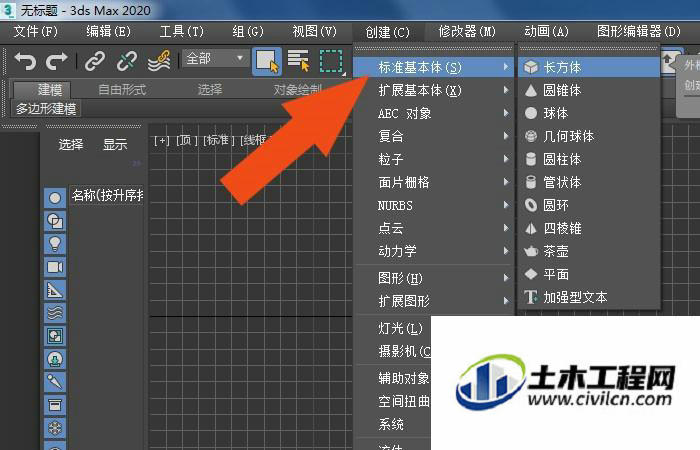The image size is (700, 450).
Task: Switch to 选择 ribbon tab
Action: (210, 90)
